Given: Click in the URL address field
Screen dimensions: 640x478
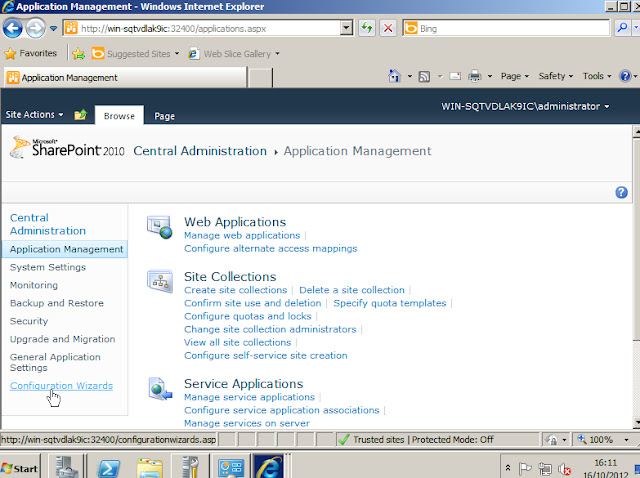Looking at the screenshot, I should click(x=202, y=28).
